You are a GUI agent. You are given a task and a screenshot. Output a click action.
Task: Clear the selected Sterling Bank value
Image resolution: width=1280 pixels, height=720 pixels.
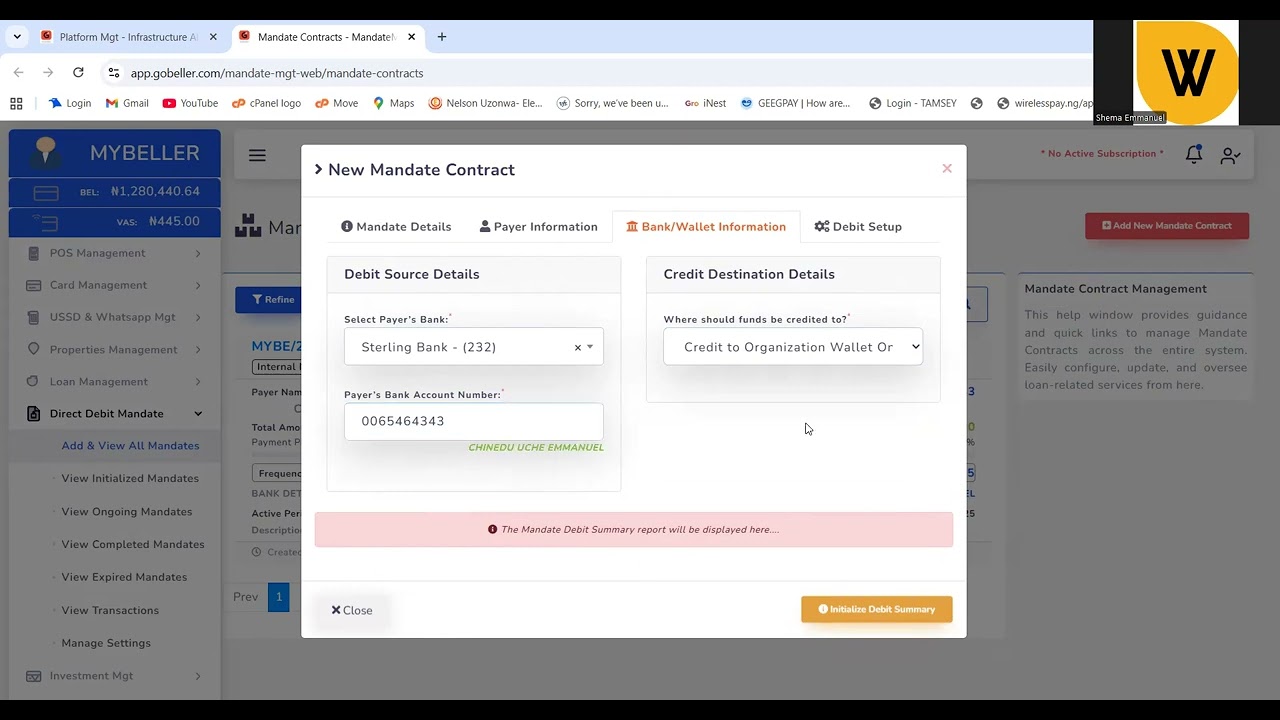(x=577, y=347)
